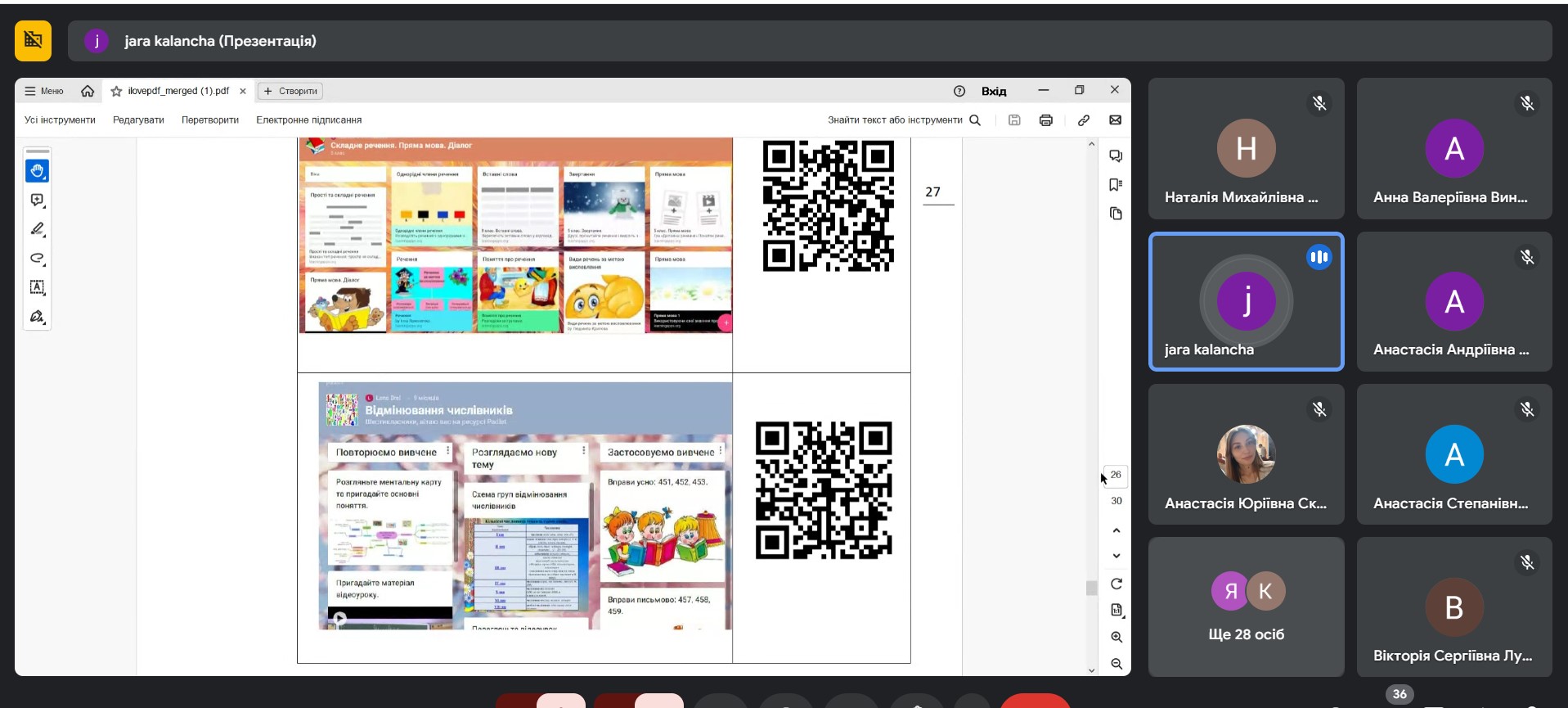Select the Анастасія Андріївна participant tile
The height and width of the screenshot is (708, 1568).
[1454, 302]
